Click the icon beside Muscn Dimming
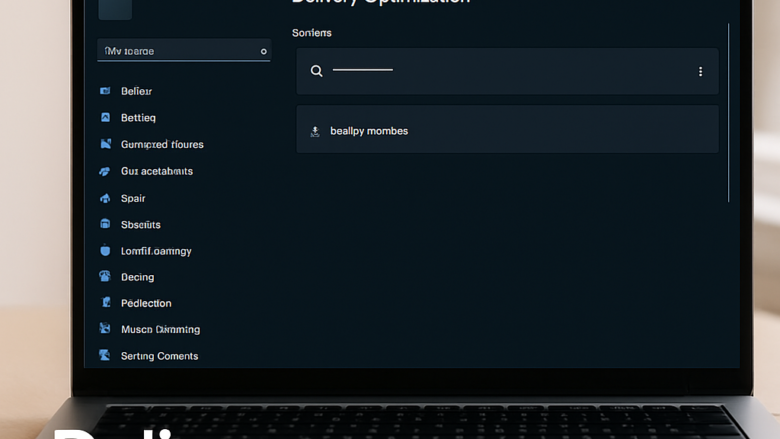This screenshot has width=780, height=439. (104, 328)
